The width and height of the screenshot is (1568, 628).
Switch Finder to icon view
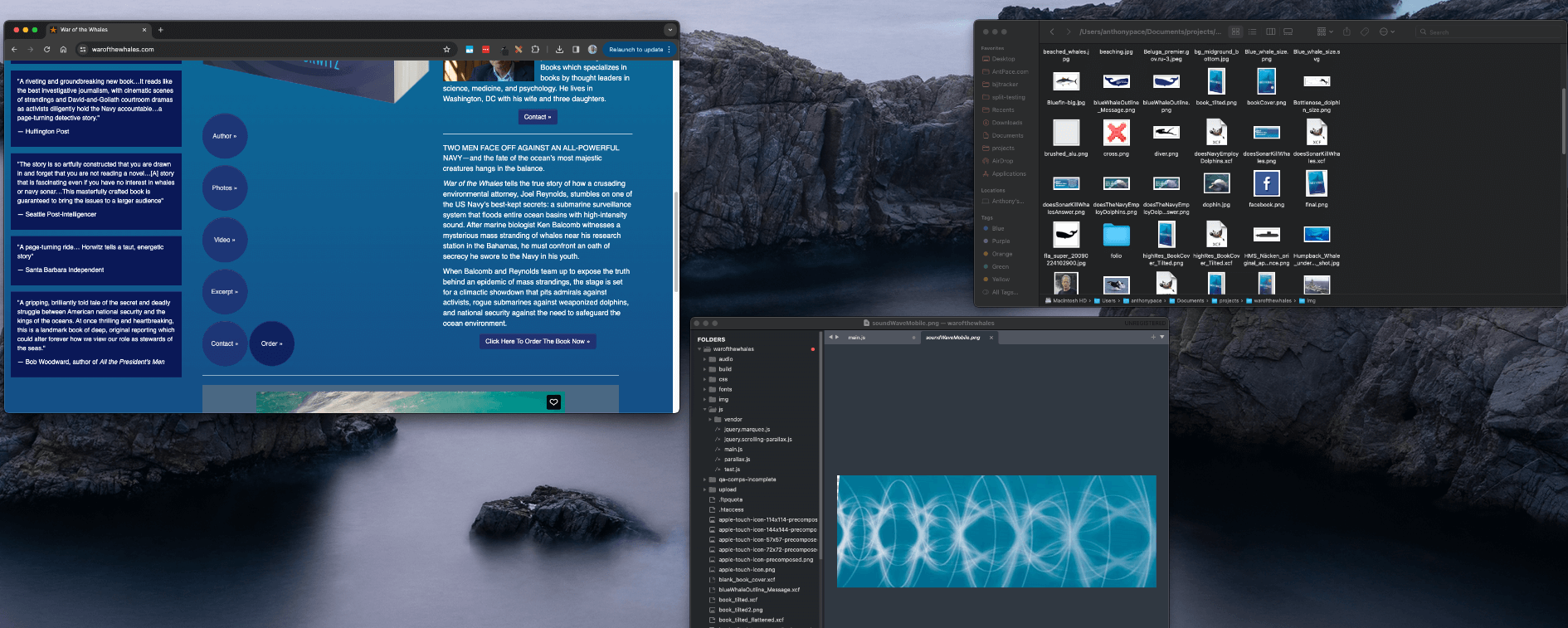1235,32
